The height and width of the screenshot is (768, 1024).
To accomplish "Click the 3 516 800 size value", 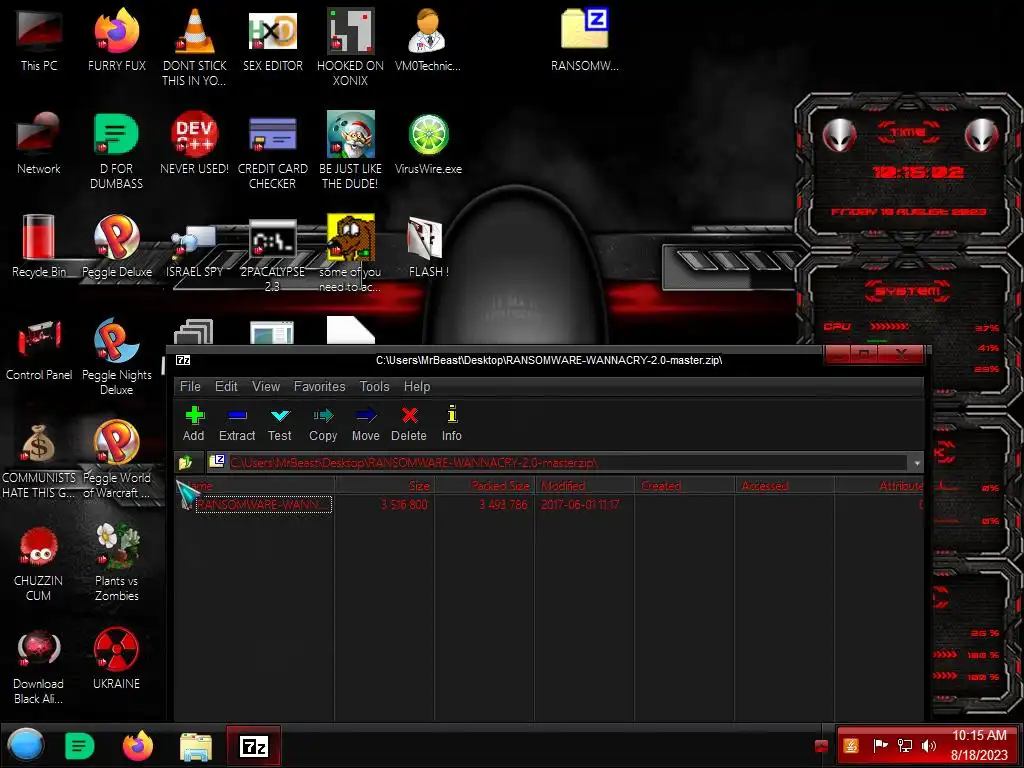I will coord(404,505).
